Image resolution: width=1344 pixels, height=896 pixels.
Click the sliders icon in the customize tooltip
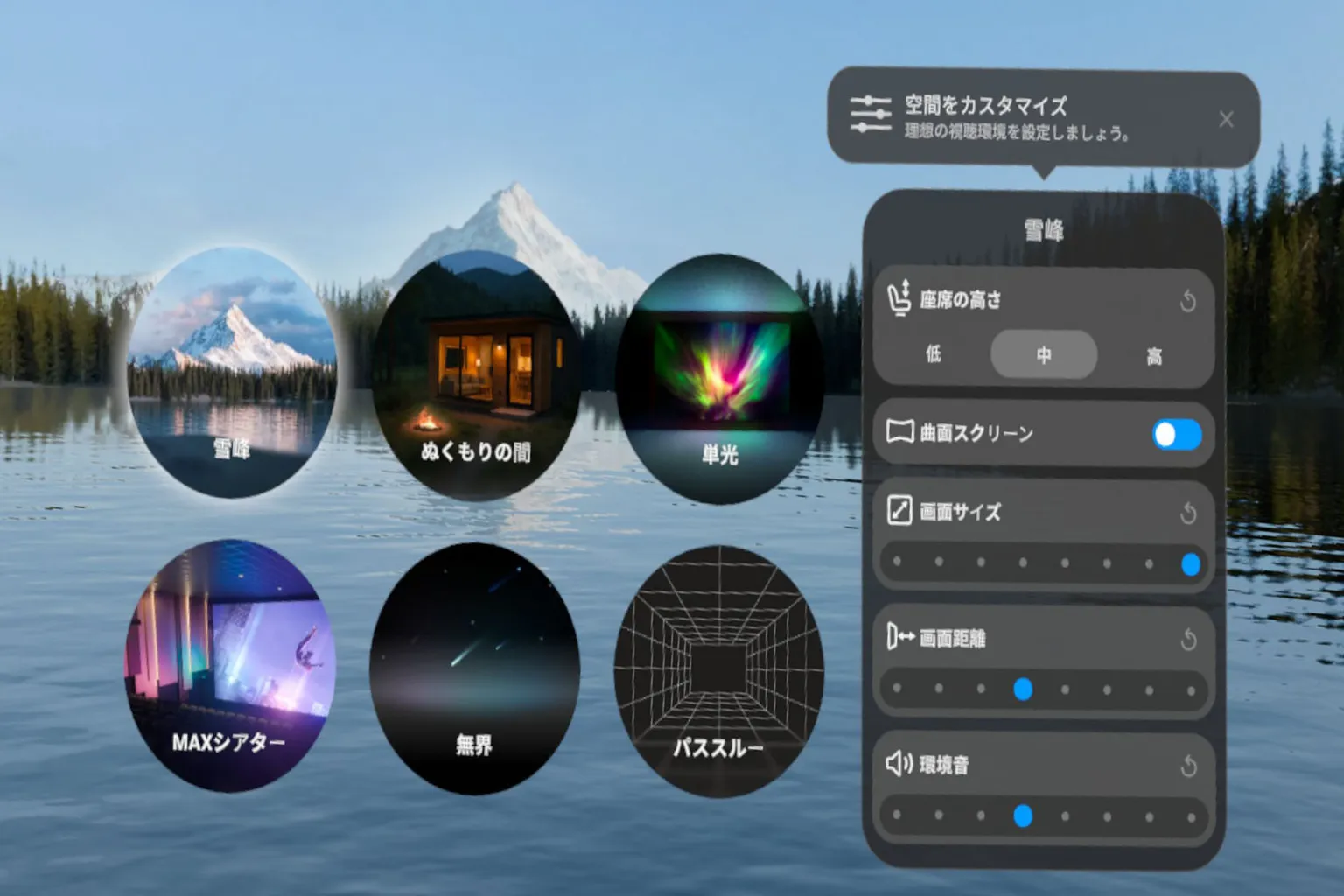tap(870, 115)
